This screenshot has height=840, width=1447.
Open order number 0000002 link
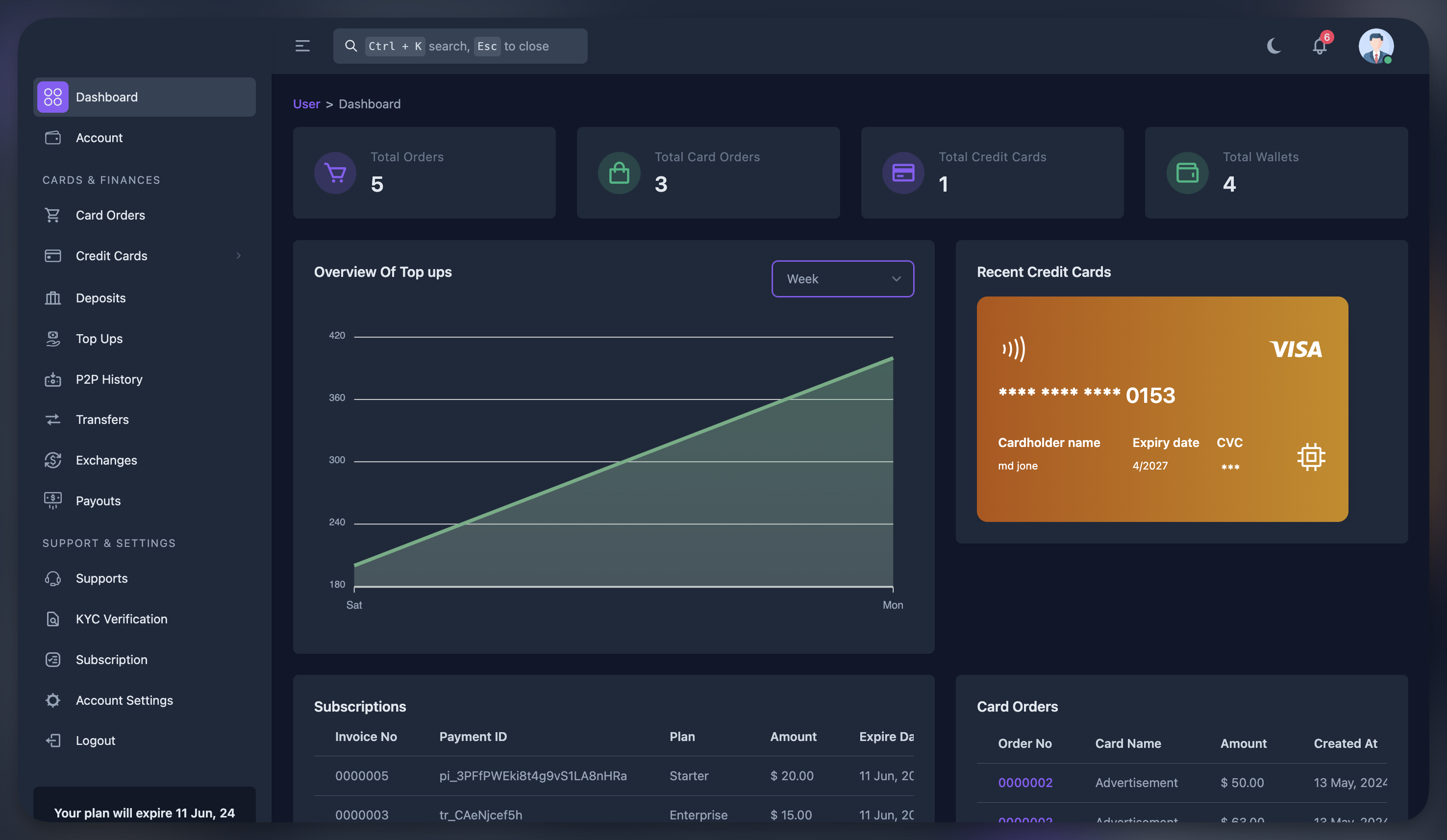(1025, 783)
